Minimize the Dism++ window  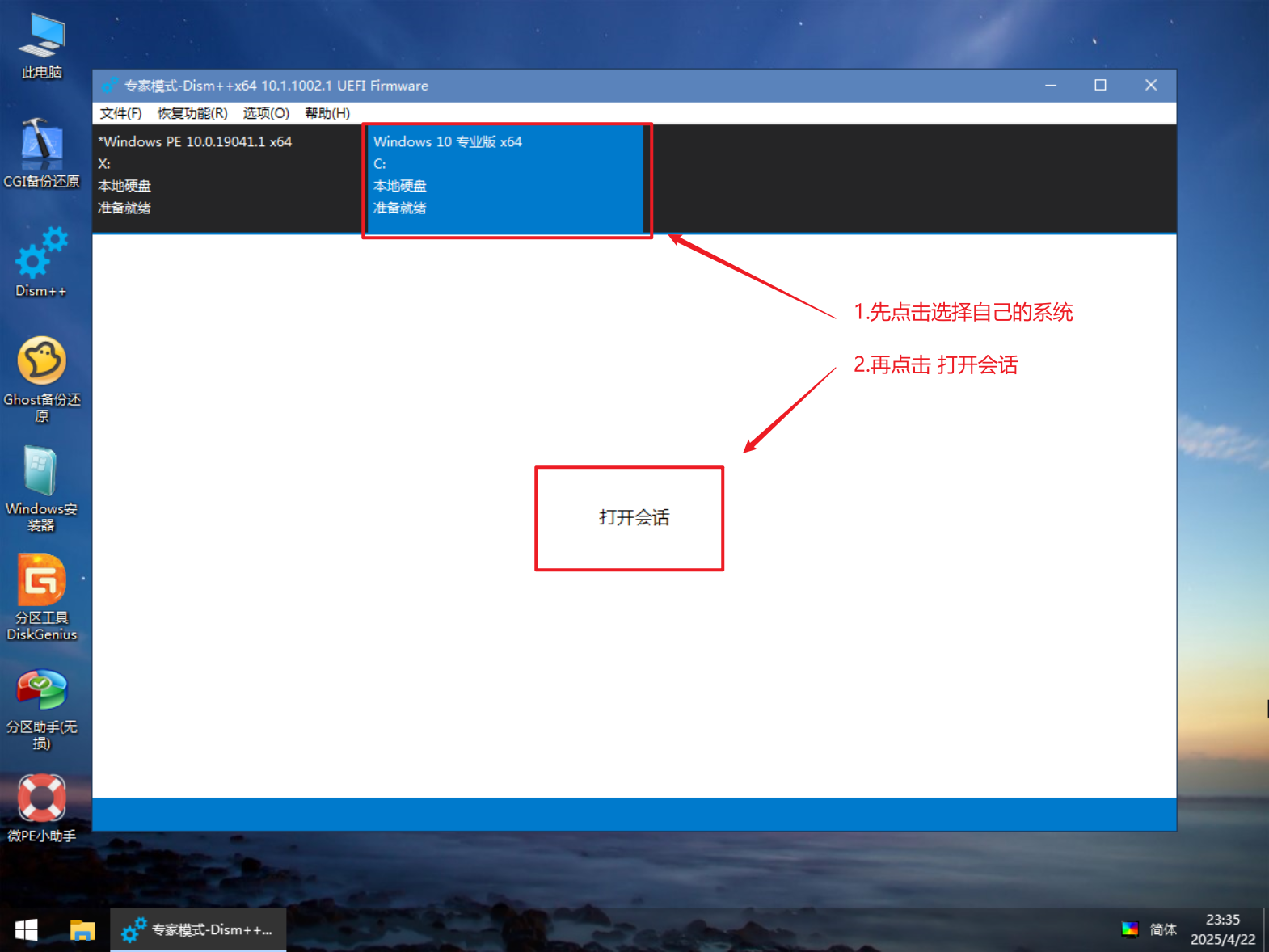(1051, 85)
